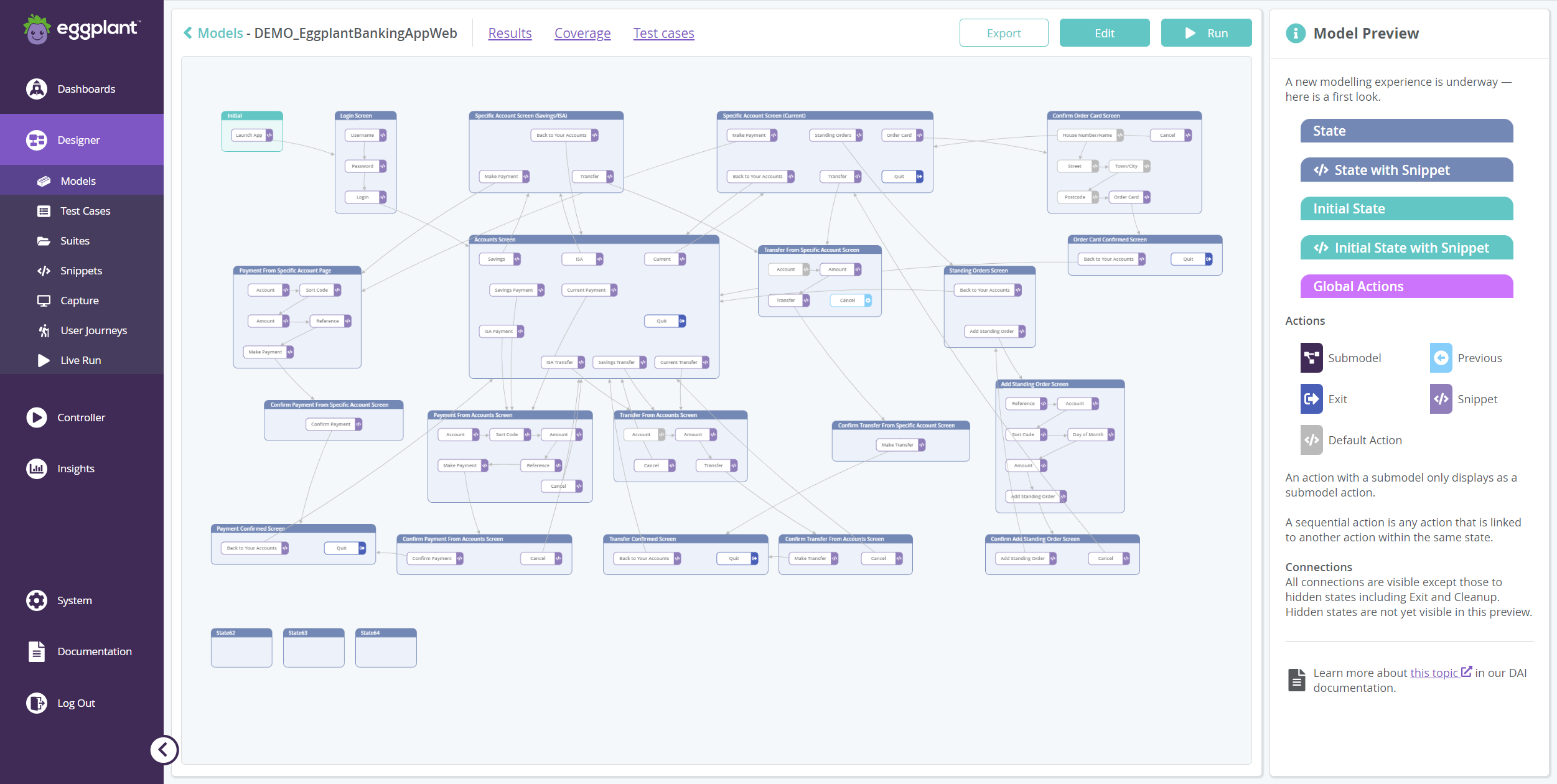Click the Capture monitor icon

pos(44,301)
